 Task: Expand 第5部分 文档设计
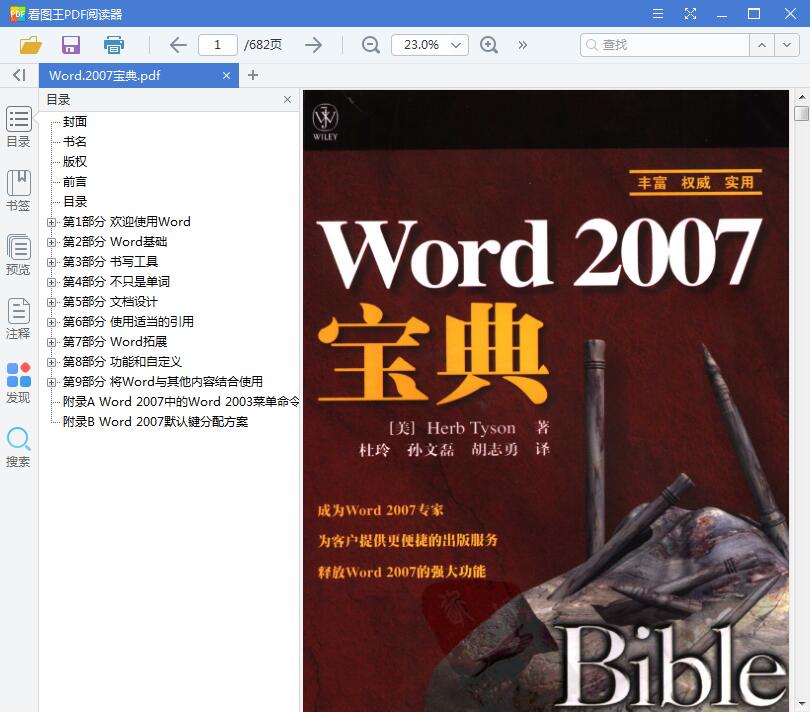(51, 302)
